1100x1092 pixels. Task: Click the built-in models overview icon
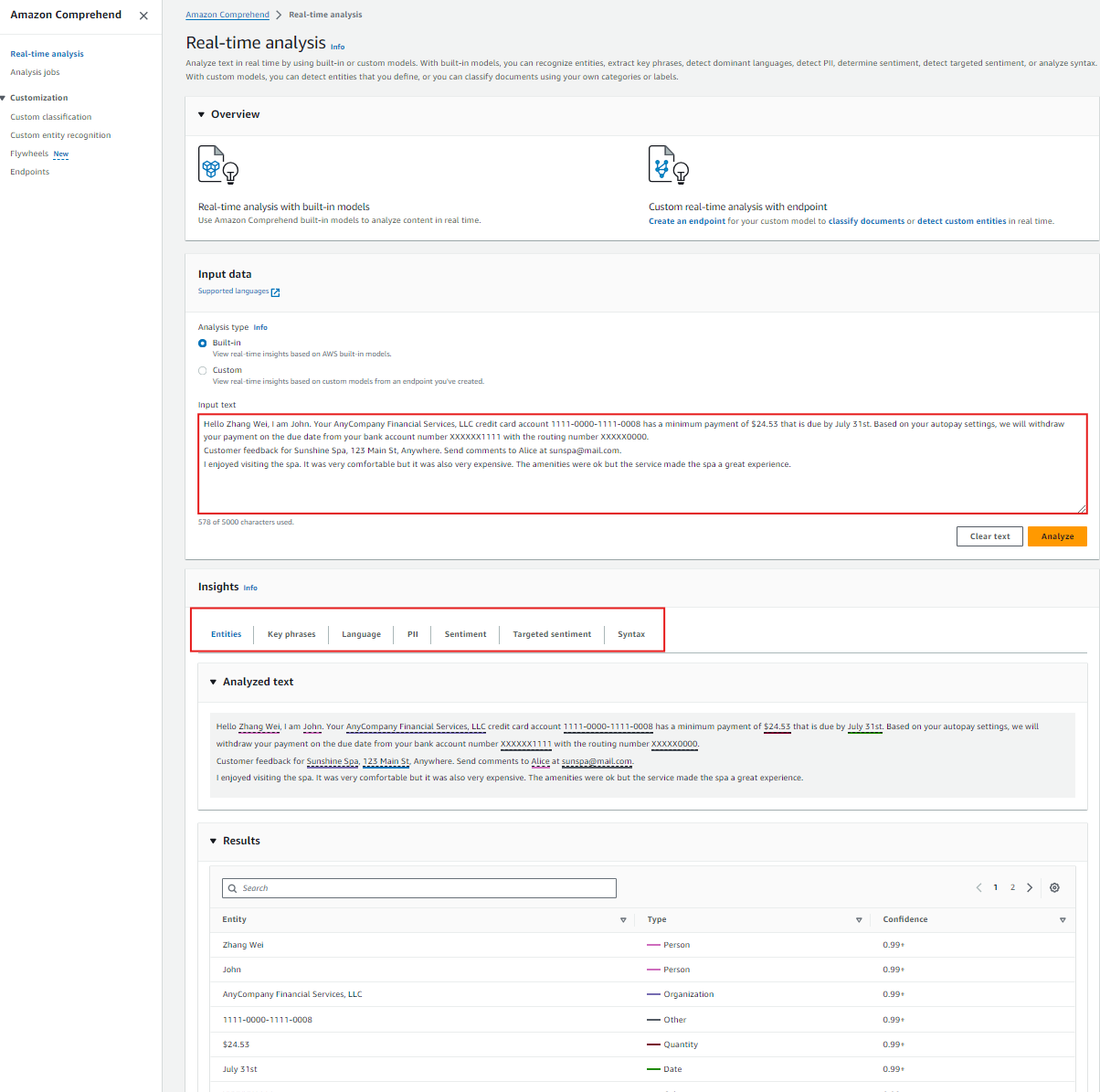pyautogui.click(x=218, y=164)
